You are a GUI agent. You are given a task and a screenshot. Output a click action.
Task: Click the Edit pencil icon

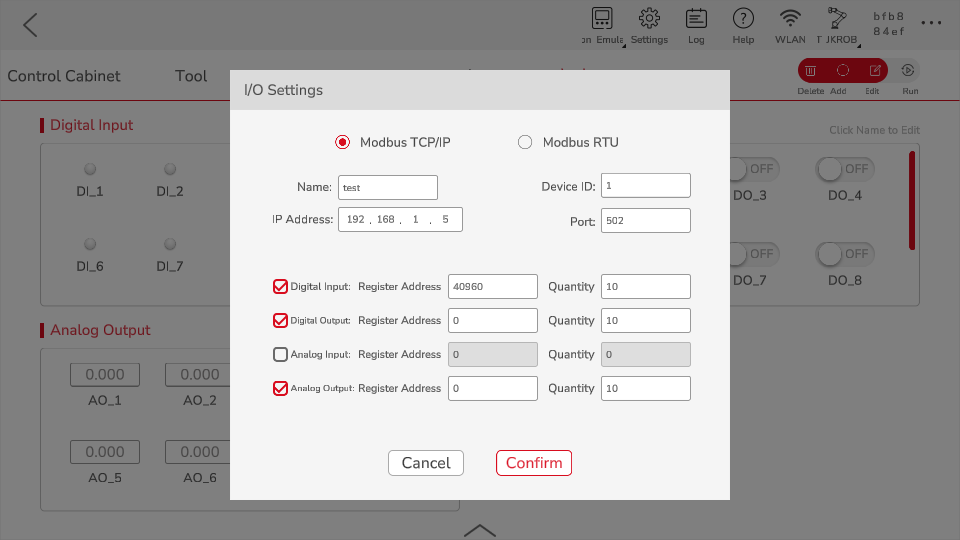tap(875, 71)
